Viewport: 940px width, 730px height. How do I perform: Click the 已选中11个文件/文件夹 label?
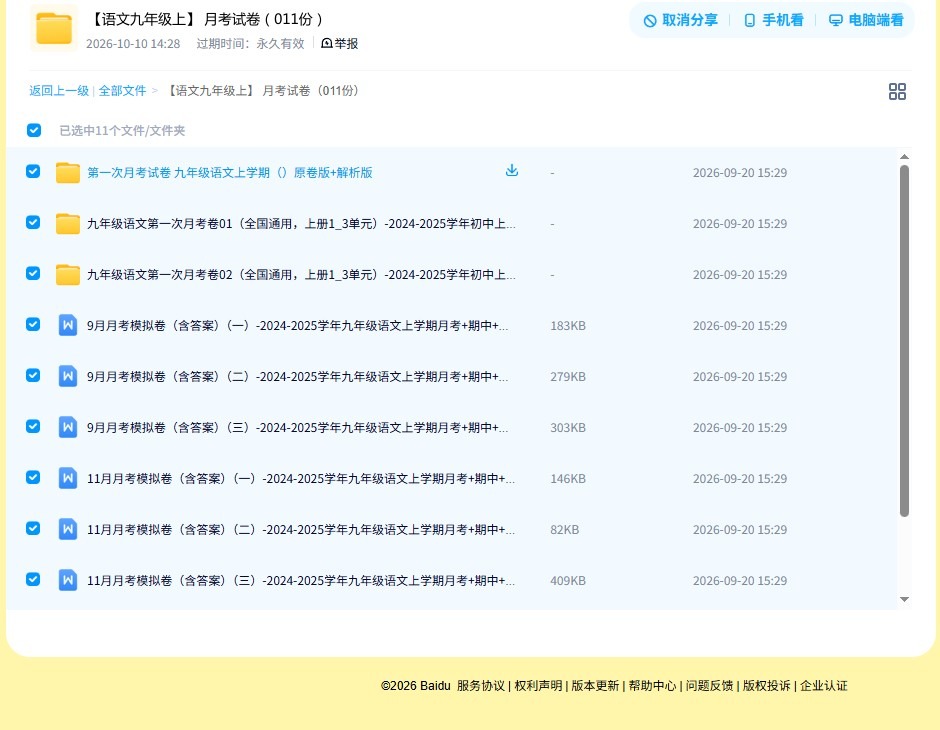[x=122, y=130]
